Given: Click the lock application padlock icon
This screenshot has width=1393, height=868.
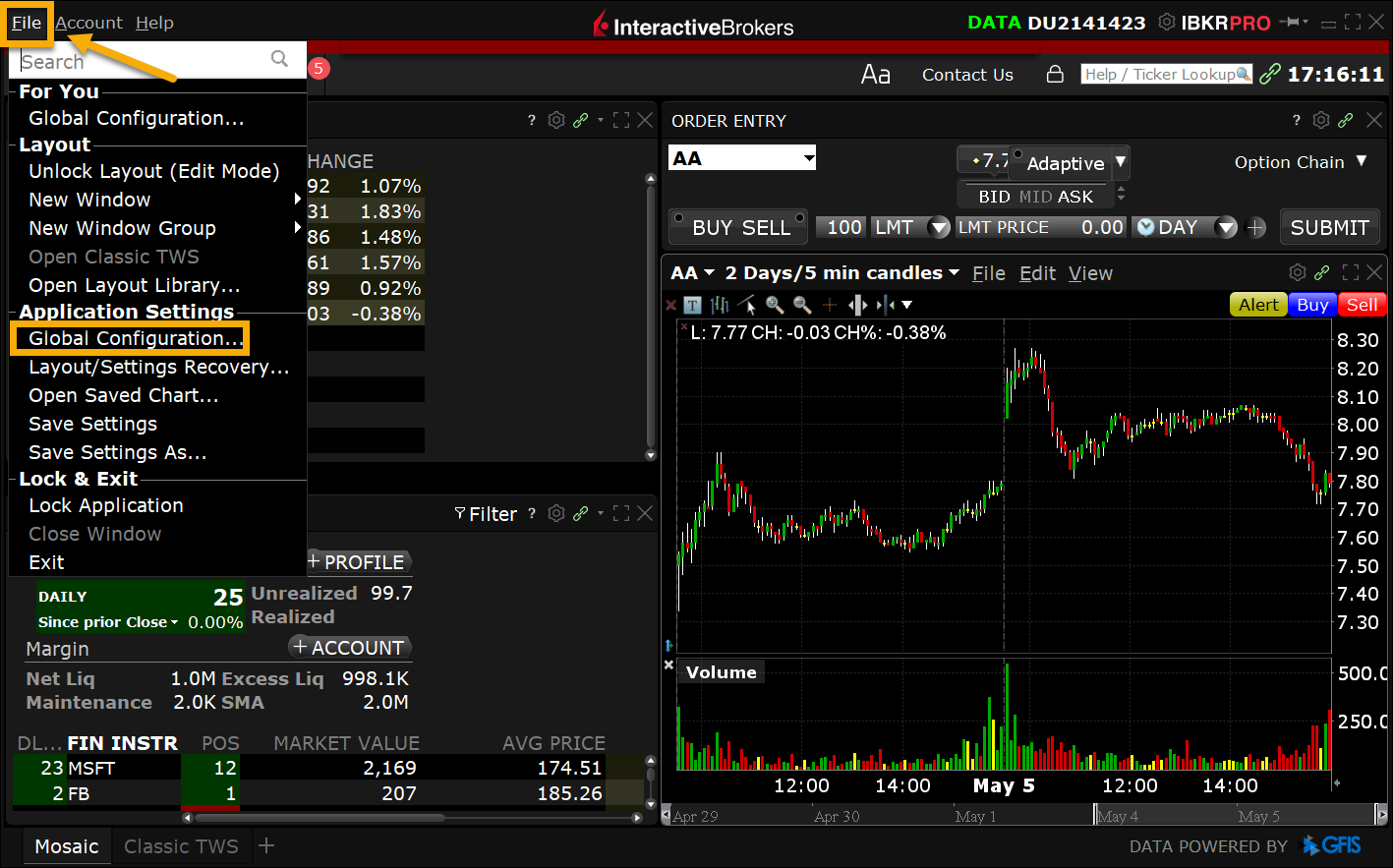Looking at the screenshot, I should pos(1055,74).
